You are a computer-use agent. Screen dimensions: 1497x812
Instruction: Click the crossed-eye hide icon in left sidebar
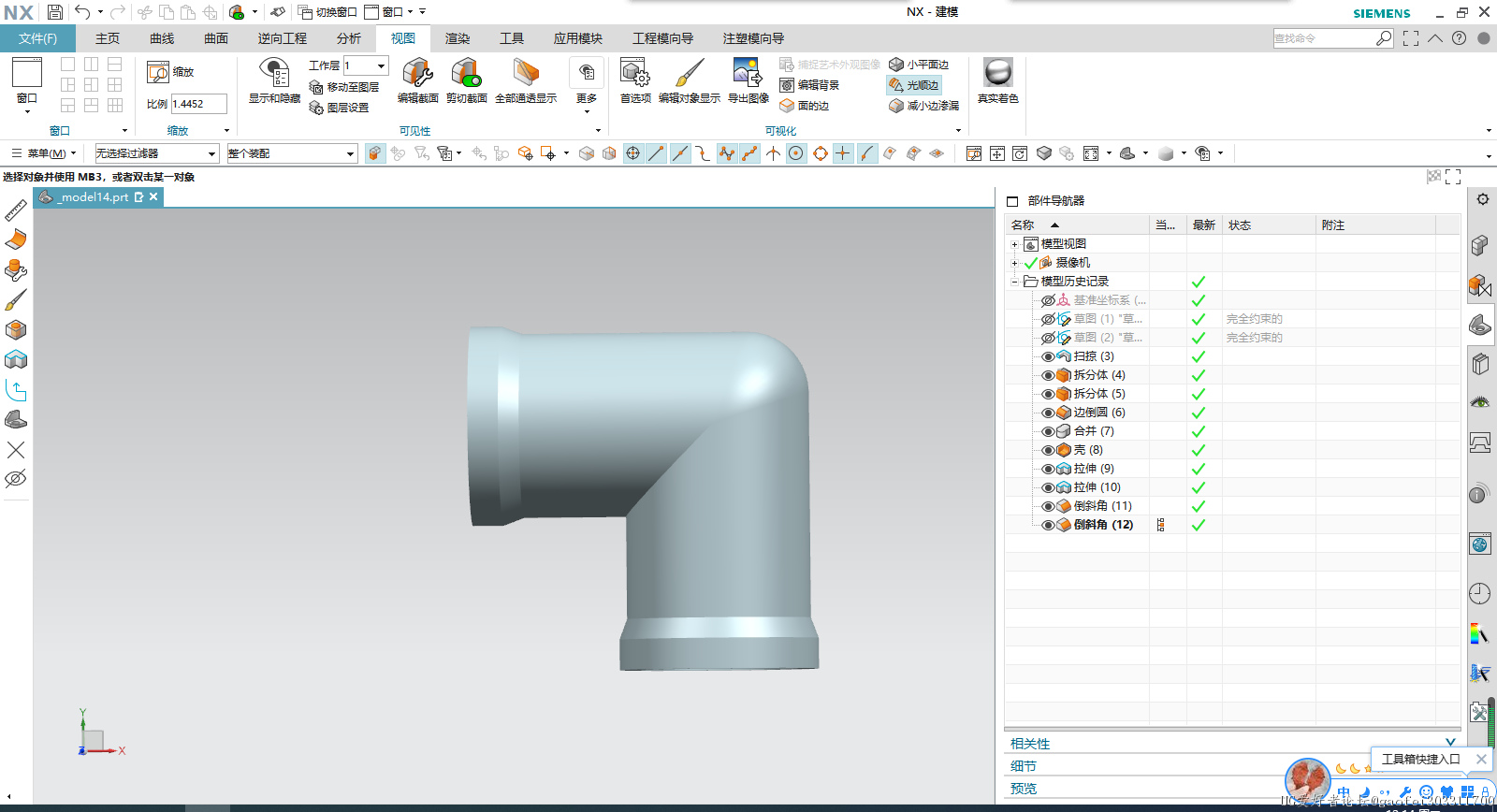[x=16, y=479]
